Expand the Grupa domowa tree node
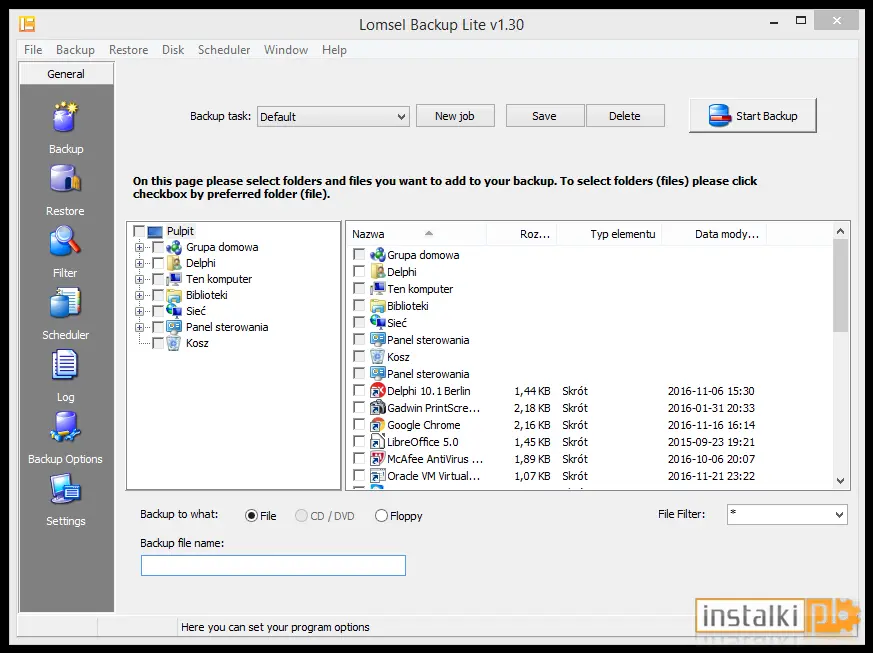 139,247
